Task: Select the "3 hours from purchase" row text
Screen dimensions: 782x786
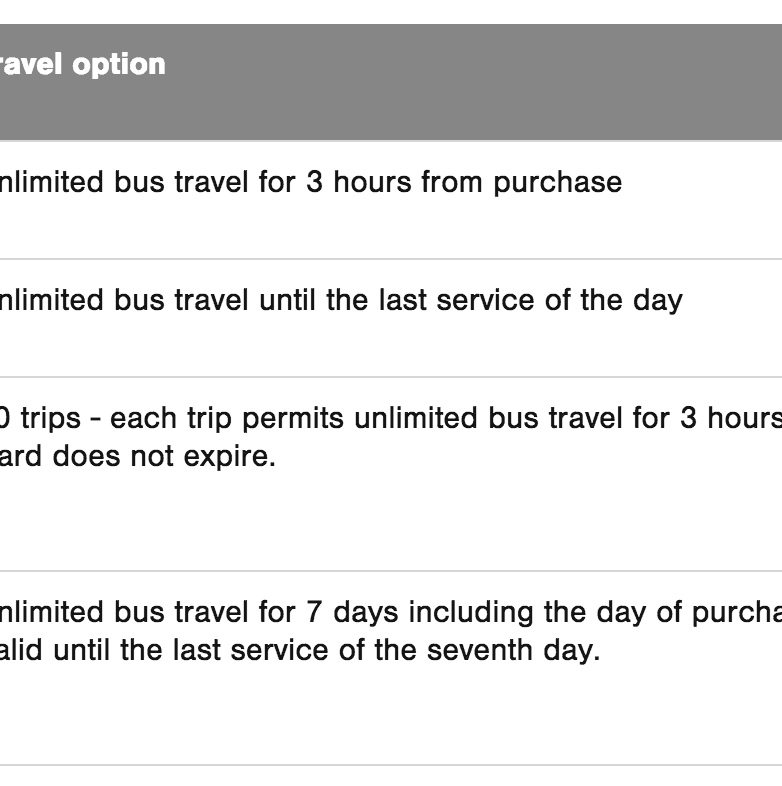Action: click(x=310, y=182)
